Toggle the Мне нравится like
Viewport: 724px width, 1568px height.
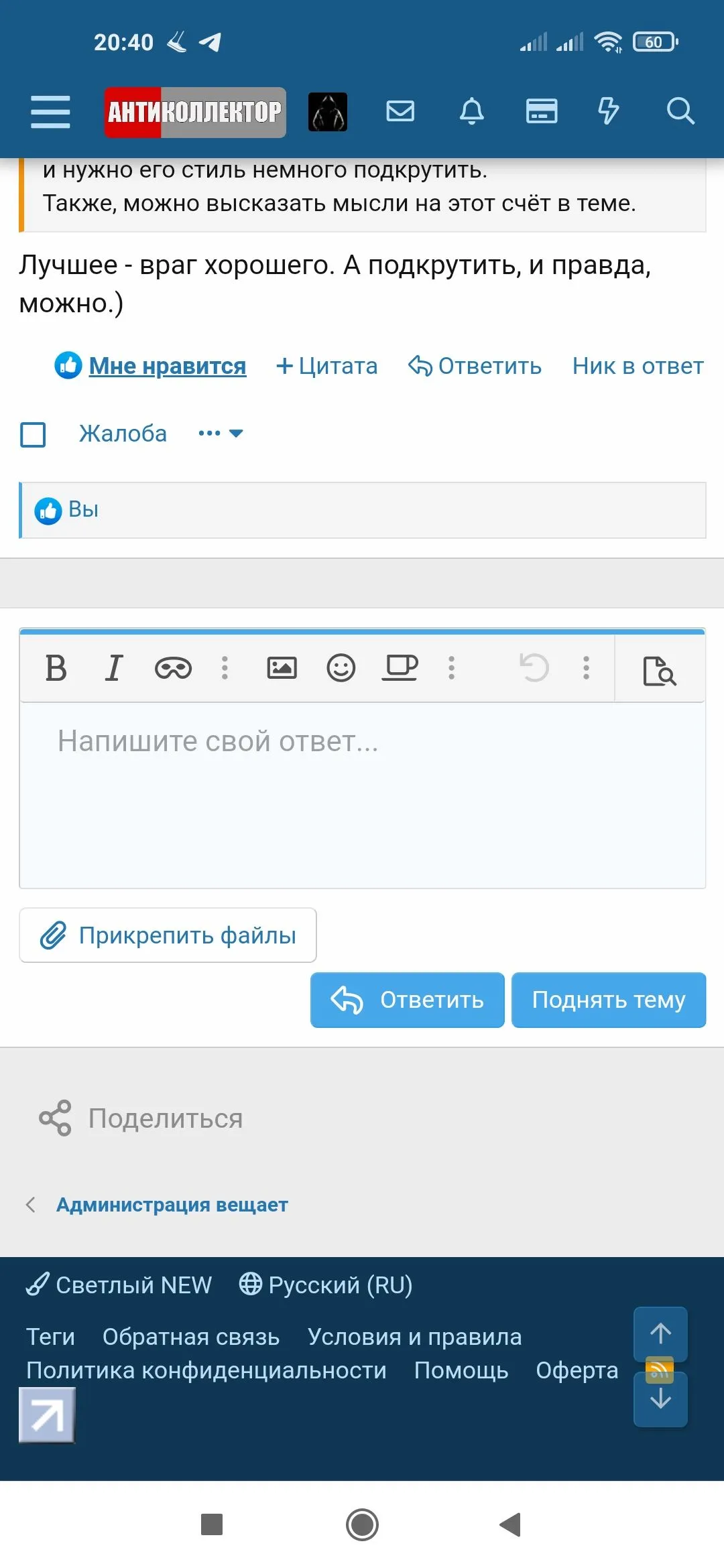(167, 366)
